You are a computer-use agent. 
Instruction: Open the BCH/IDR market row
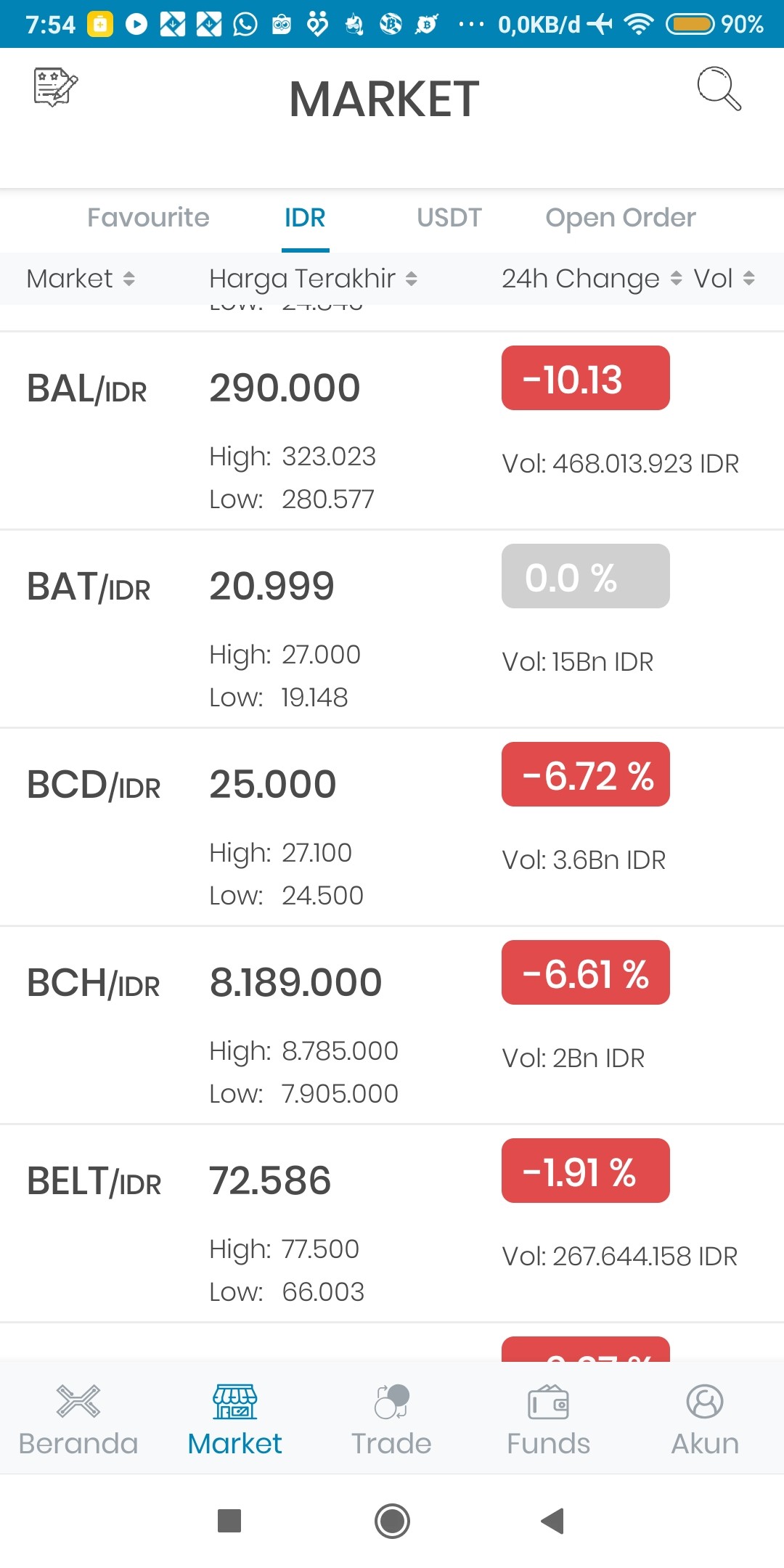(392, 1026)
